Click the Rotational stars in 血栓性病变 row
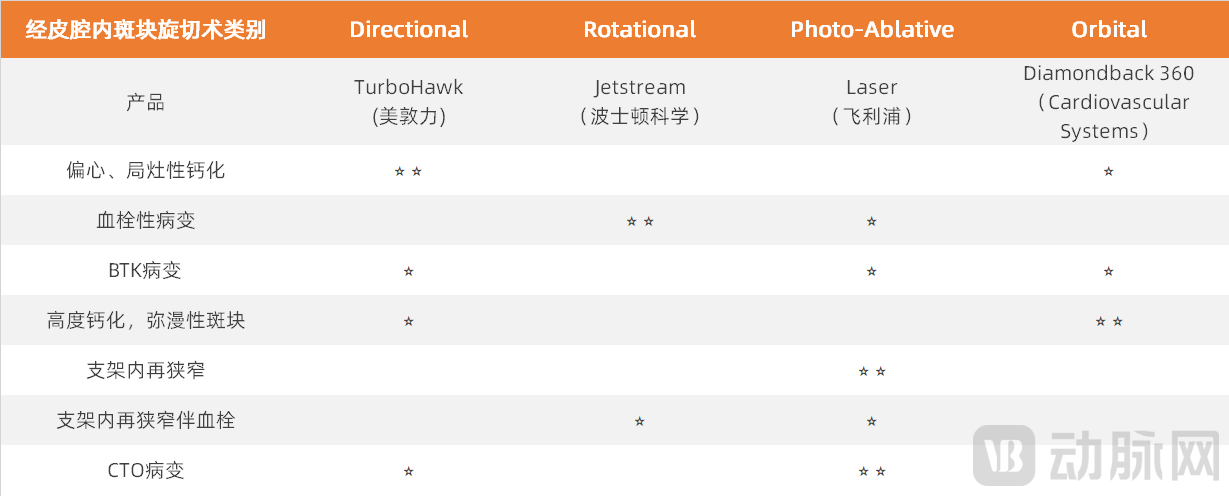The height and width of the screenshot is (496, 1229). pos(640,221)
